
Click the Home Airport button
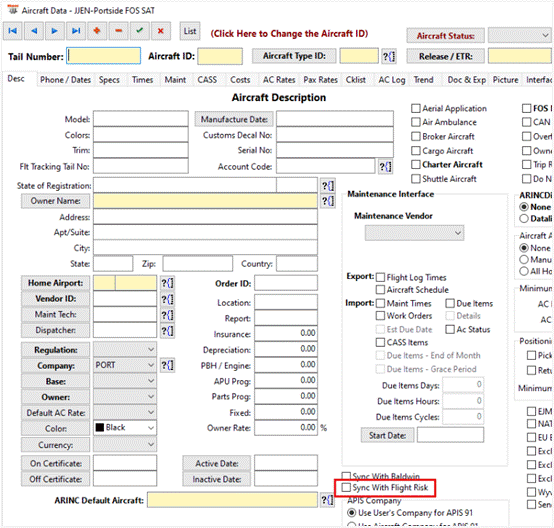55,283
